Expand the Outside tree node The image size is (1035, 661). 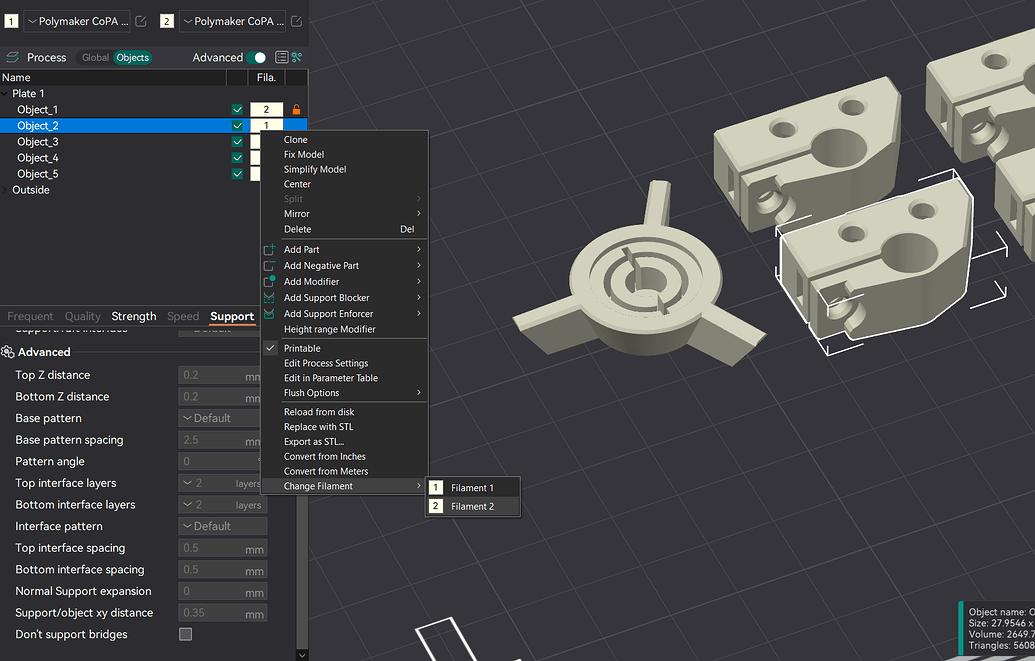tap(5, 190)
